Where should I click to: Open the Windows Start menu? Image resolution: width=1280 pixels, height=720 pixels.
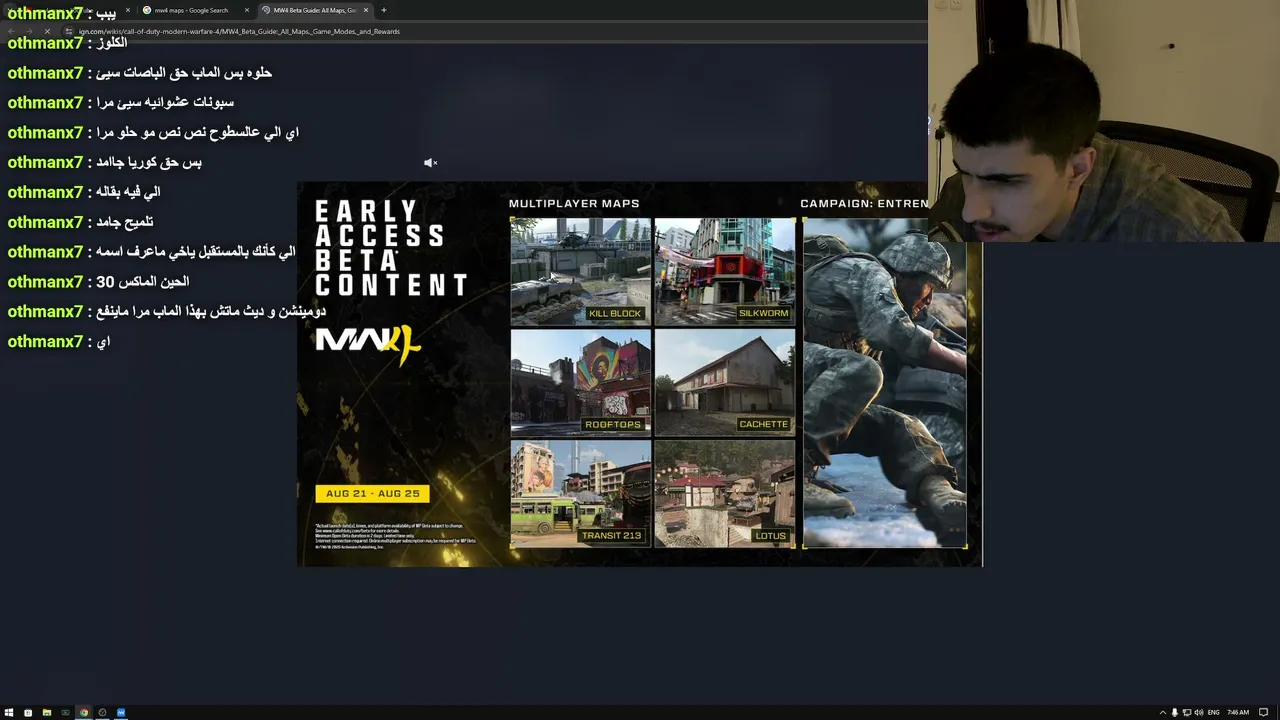click(9, 712)
